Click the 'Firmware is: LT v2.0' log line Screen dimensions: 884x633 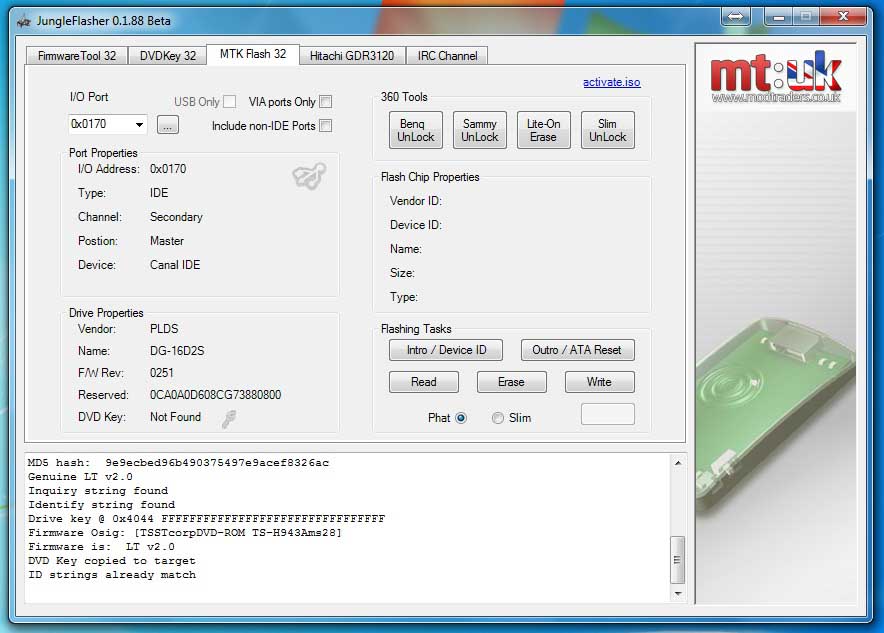coord(101,547)
